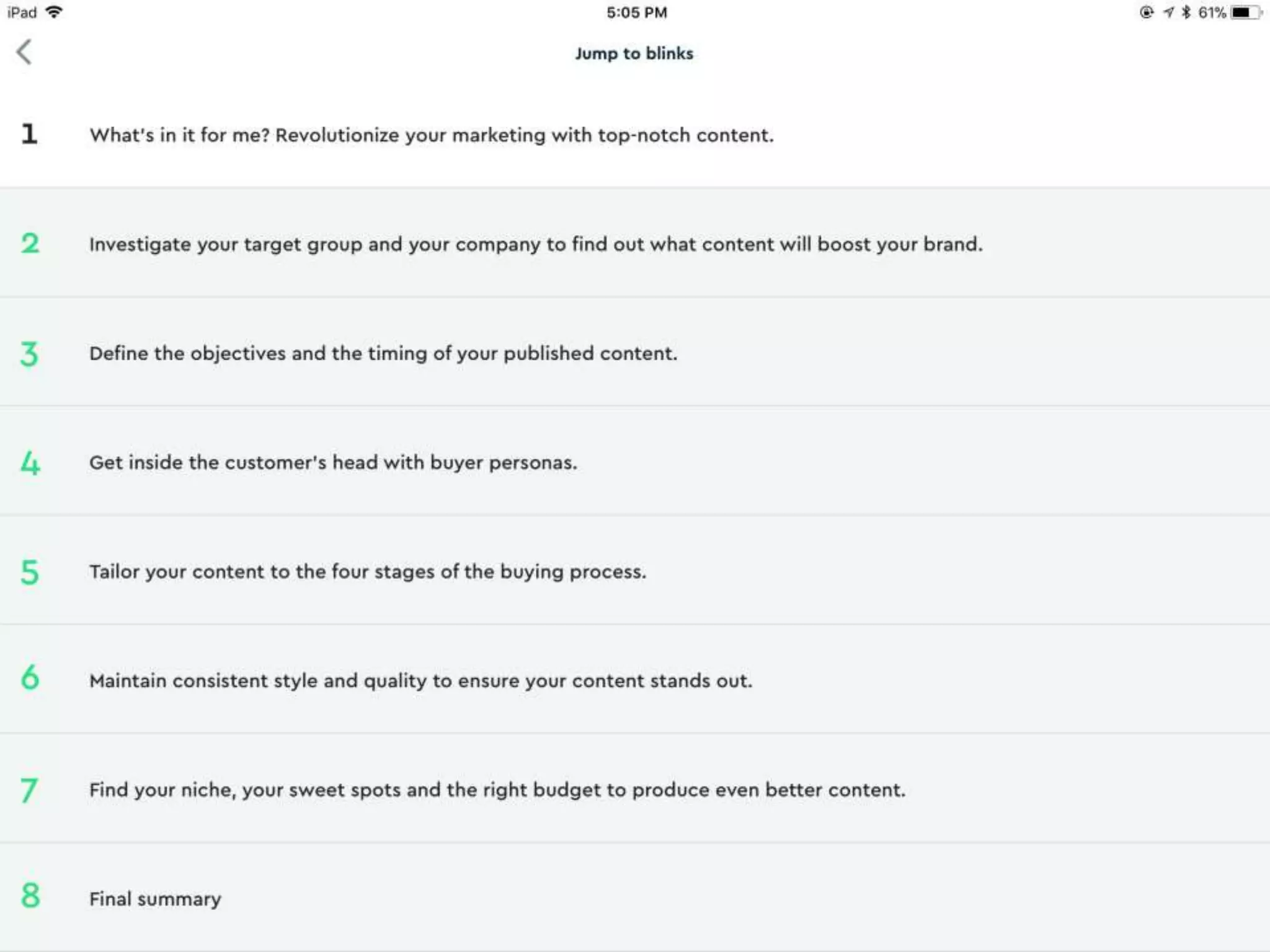Tap the 5:05 PM clock
Screen dimensions: 1270x952
636,12
